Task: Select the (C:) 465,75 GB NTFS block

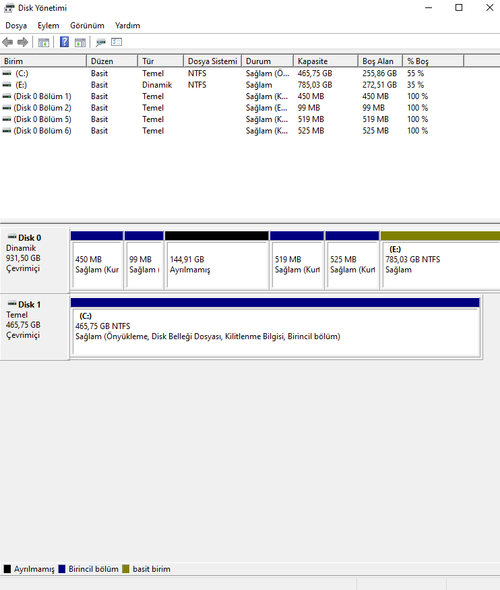Action: (276, 328)
